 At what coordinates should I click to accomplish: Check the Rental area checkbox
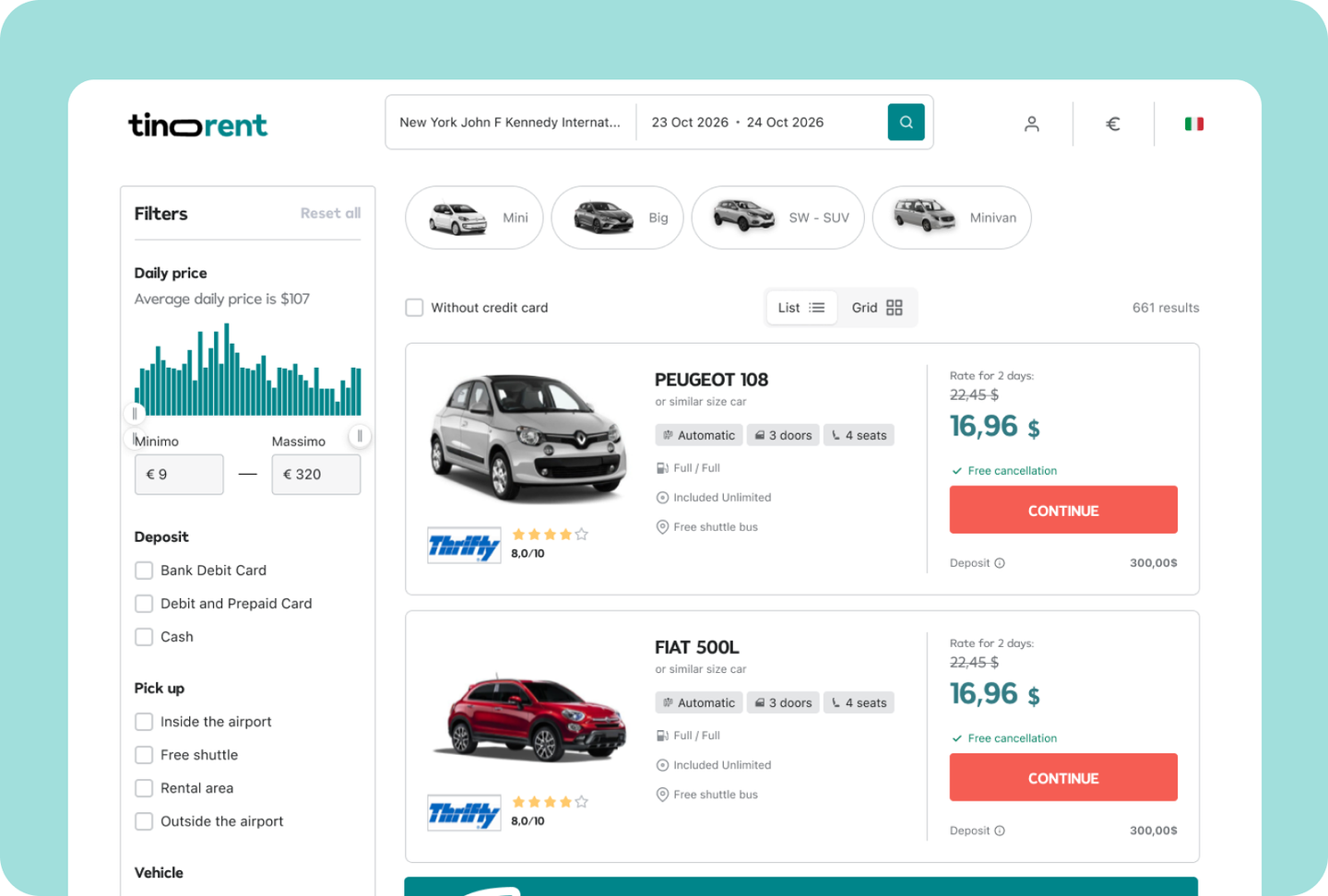[x=144, y=788]
